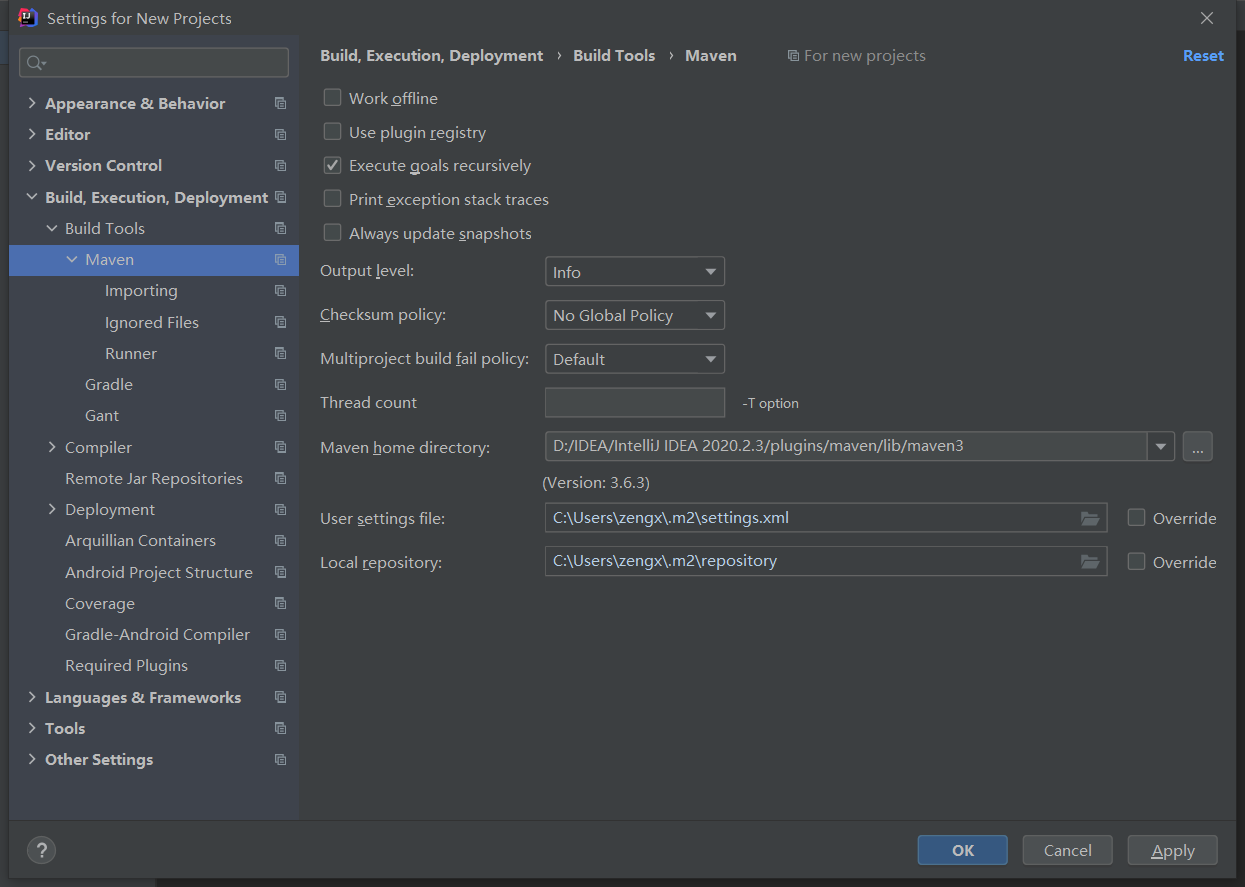This screenshot has height=887, width=1245.
Task: Select Importing under Maven
Action: tap(141, 291)
